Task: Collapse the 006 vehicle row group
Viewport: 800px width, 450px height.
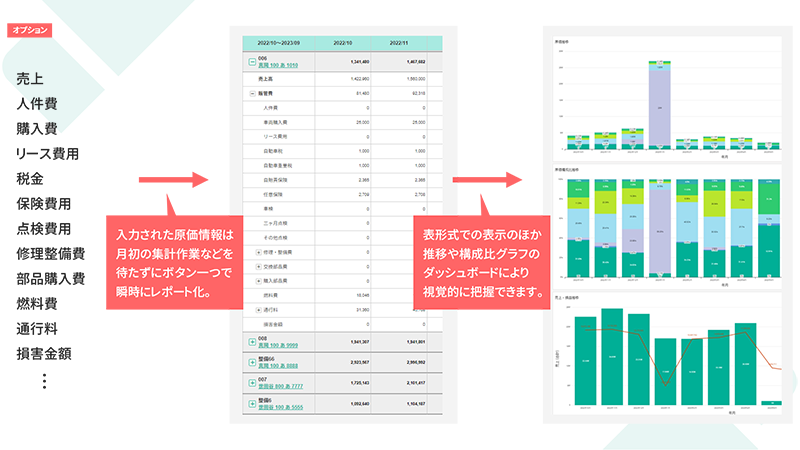Action: coord(250,62)
